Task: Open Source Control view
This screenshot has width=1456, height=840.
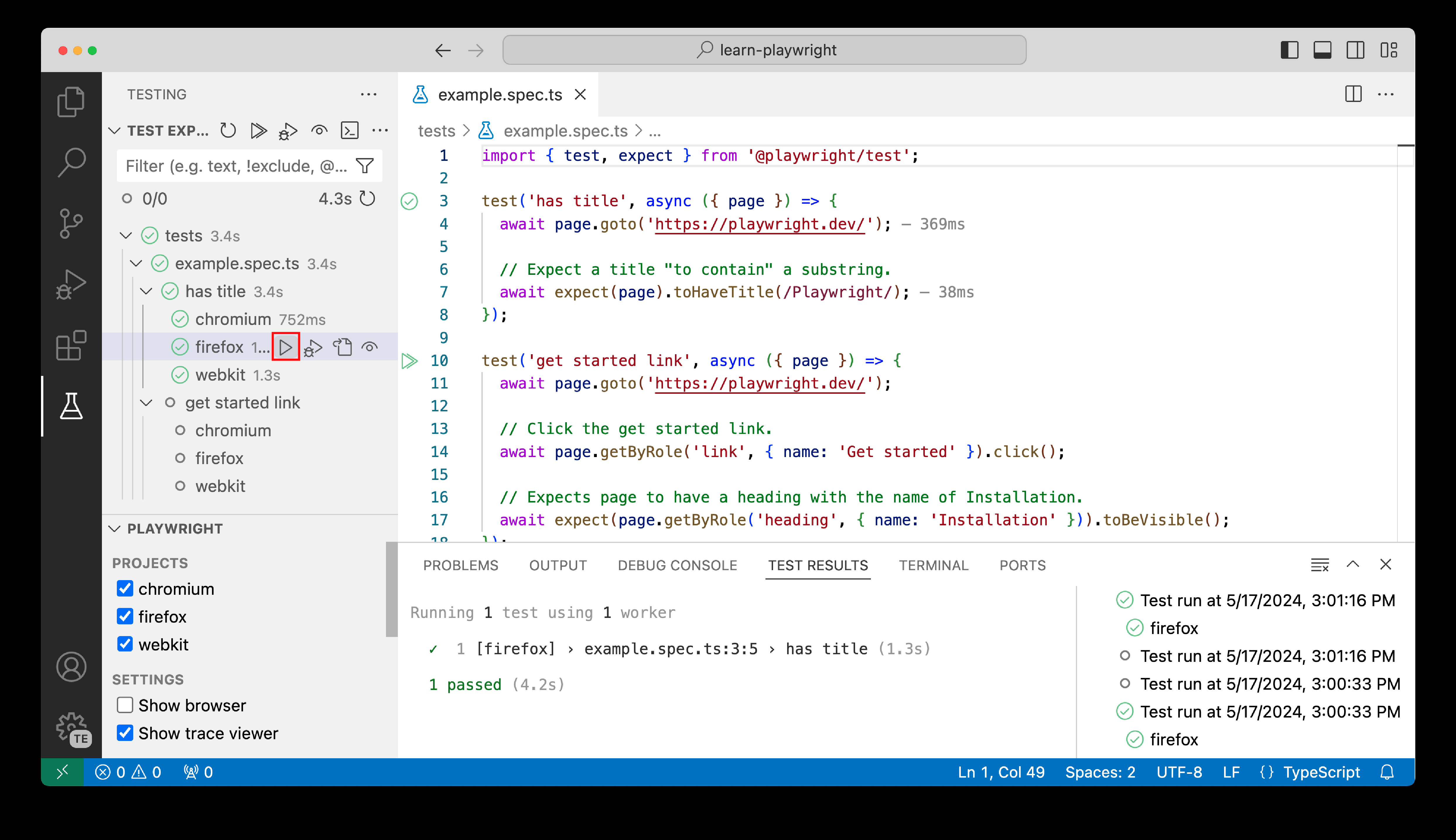Action: coord(71,223)
